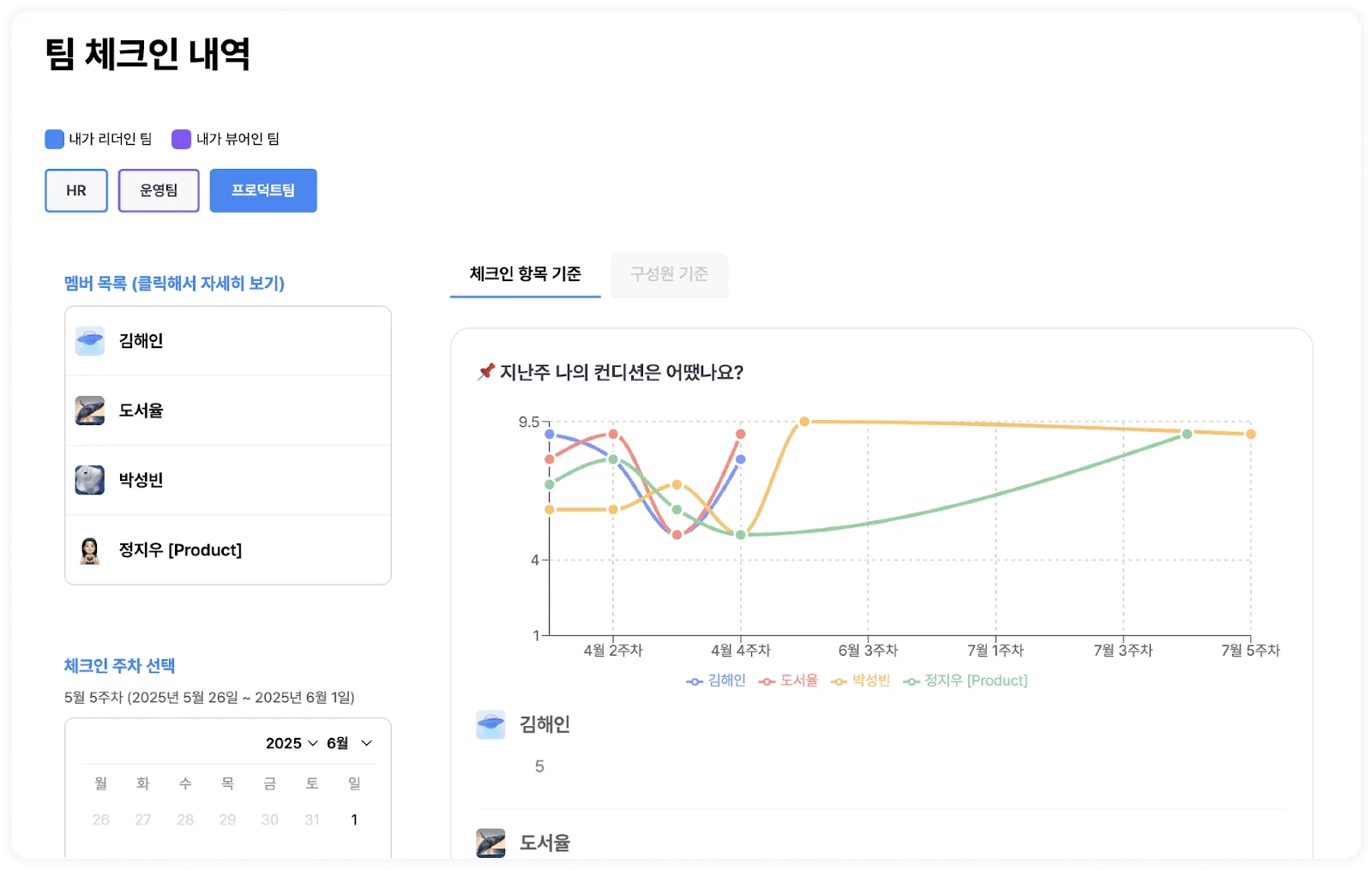1372x870 pixels.
Task: Hide 박성빈 series via chart legend
Action: point(860,681)
